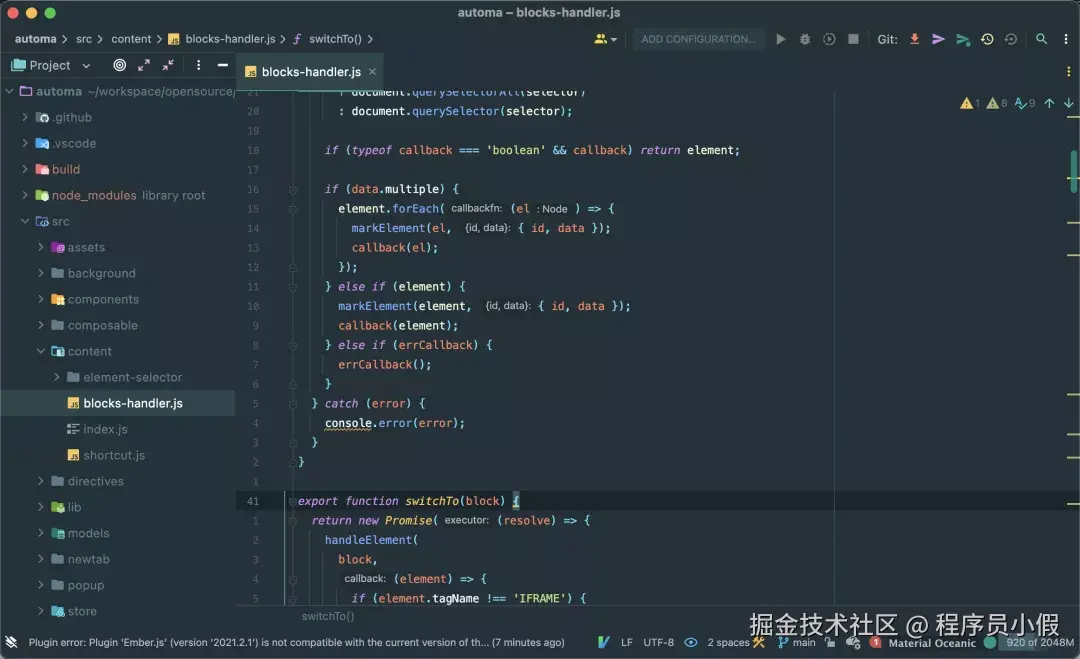The height and width of the screenshot is (659, 1080).
Task: Click the tools wrench icon in status bar
Action: click(759, 642)
